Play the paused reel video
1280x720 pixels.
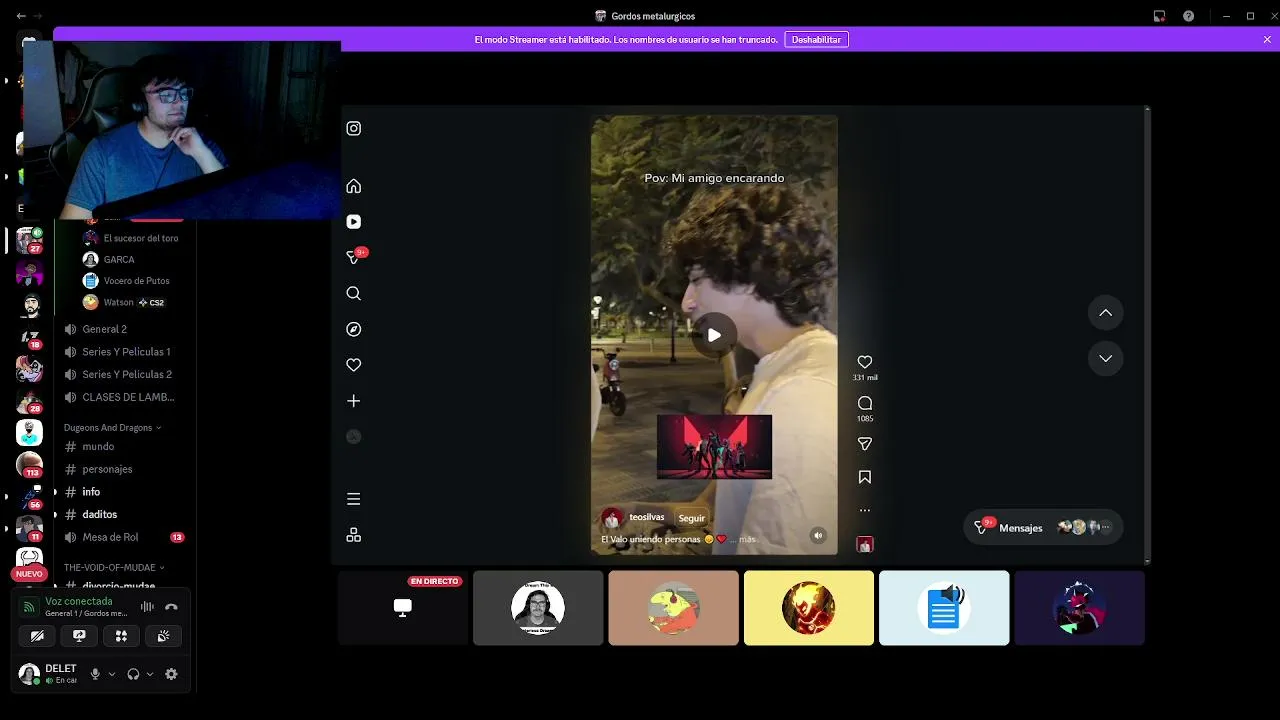click(714, 335)
